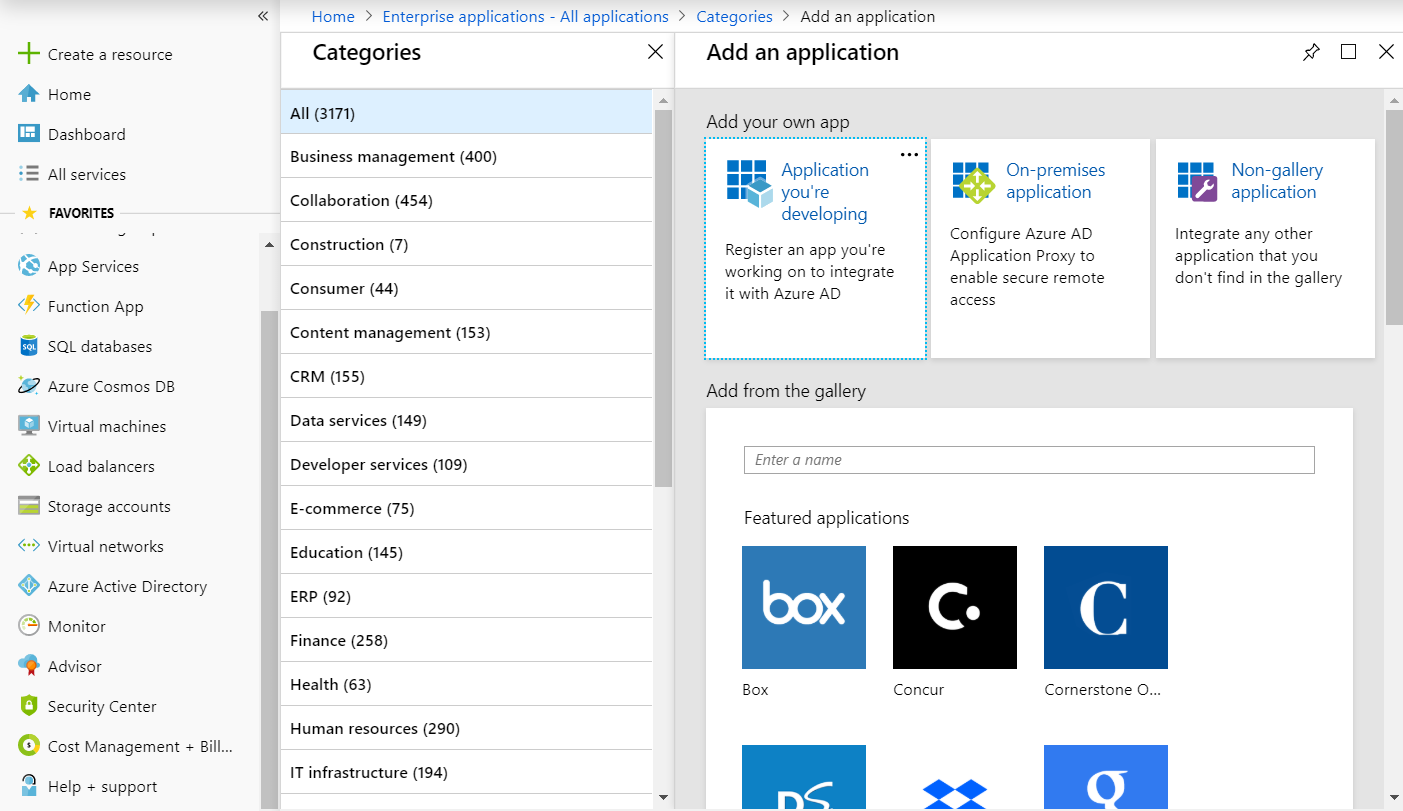
Task: Click the Security Center shield icon
Action: (29, 706)
